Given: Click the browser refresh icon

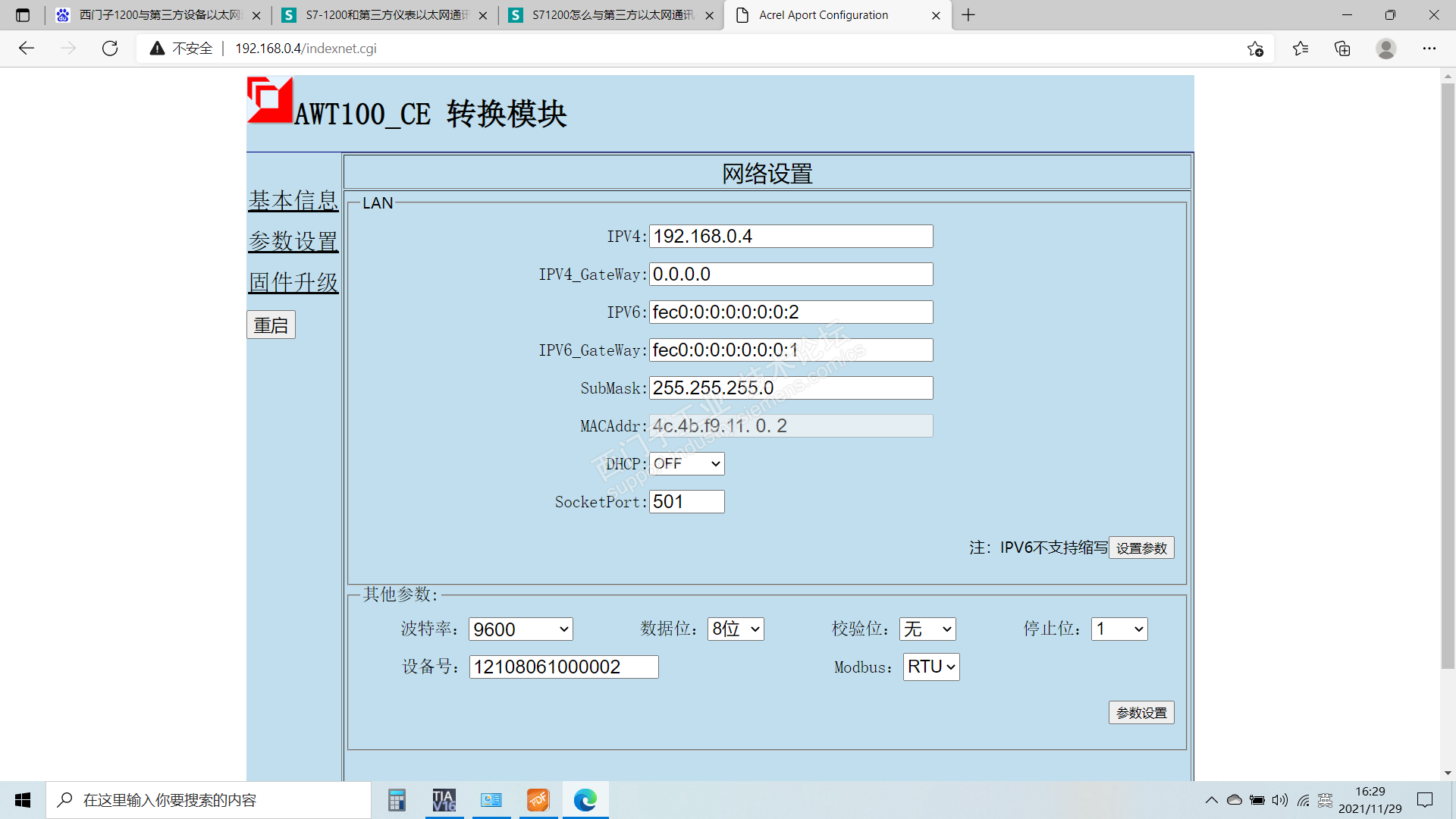Looking at the screenshot, I should tap(110, 49).
